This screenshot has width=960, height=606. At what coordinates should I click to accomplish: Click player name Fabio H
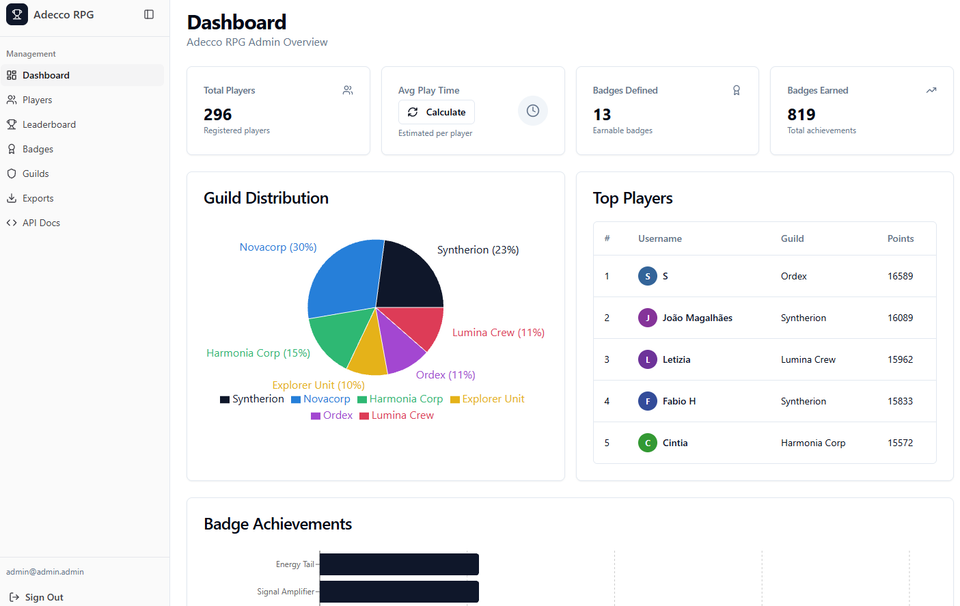[679, 401]
